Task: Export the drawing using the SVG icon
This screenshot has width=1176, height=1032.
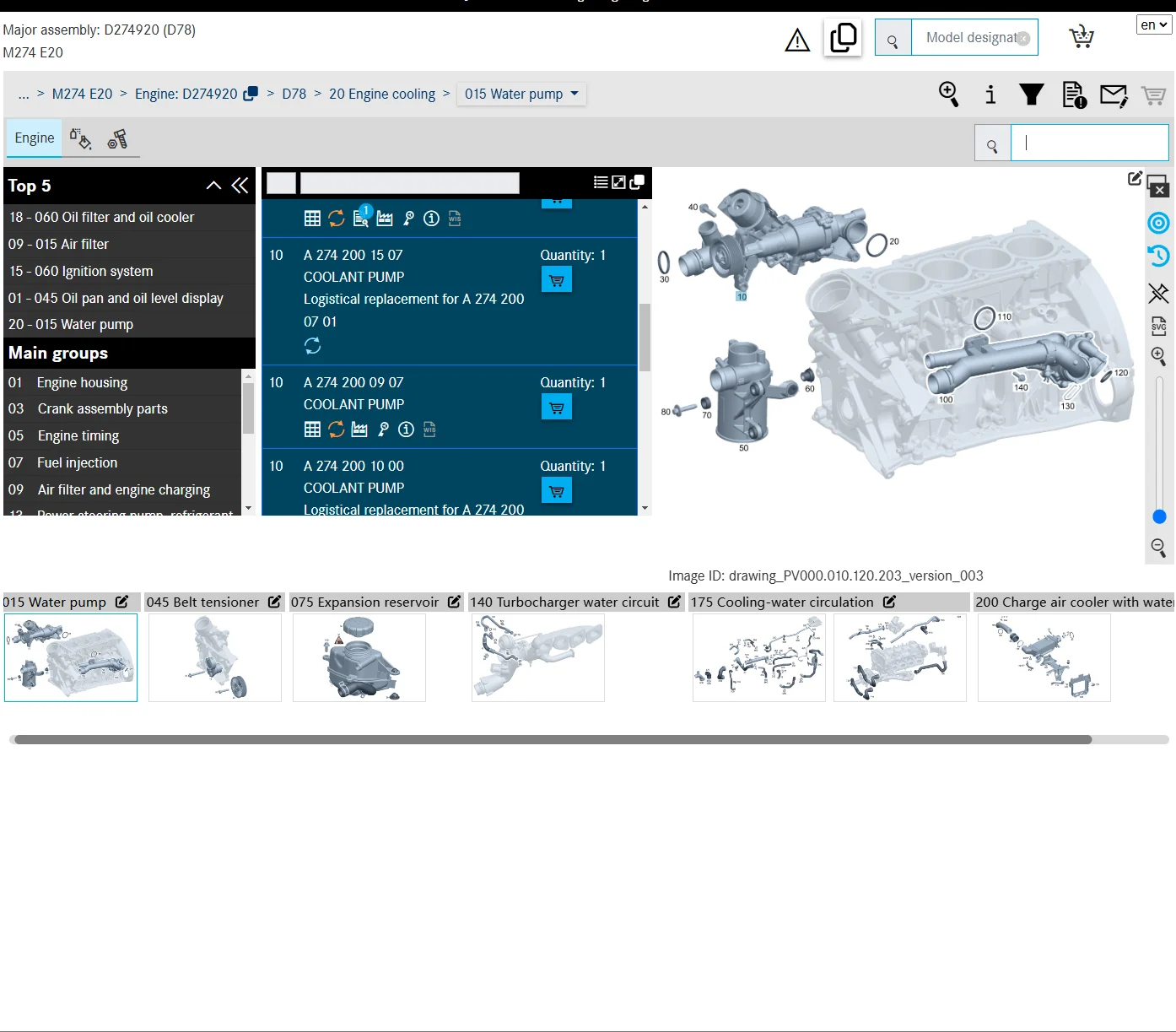Action: click(x=1158, y=326)
